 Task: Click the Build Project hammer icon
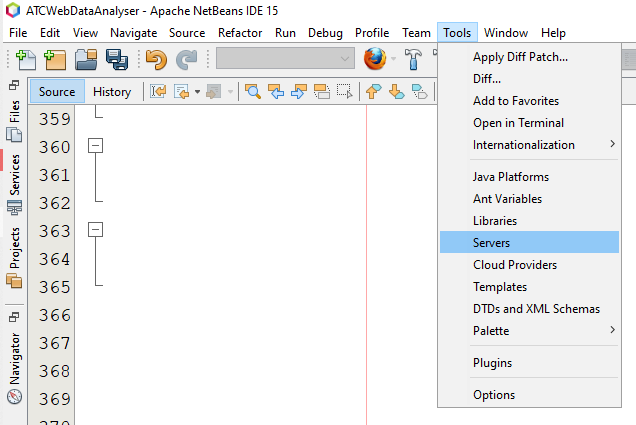coord(413,60)
